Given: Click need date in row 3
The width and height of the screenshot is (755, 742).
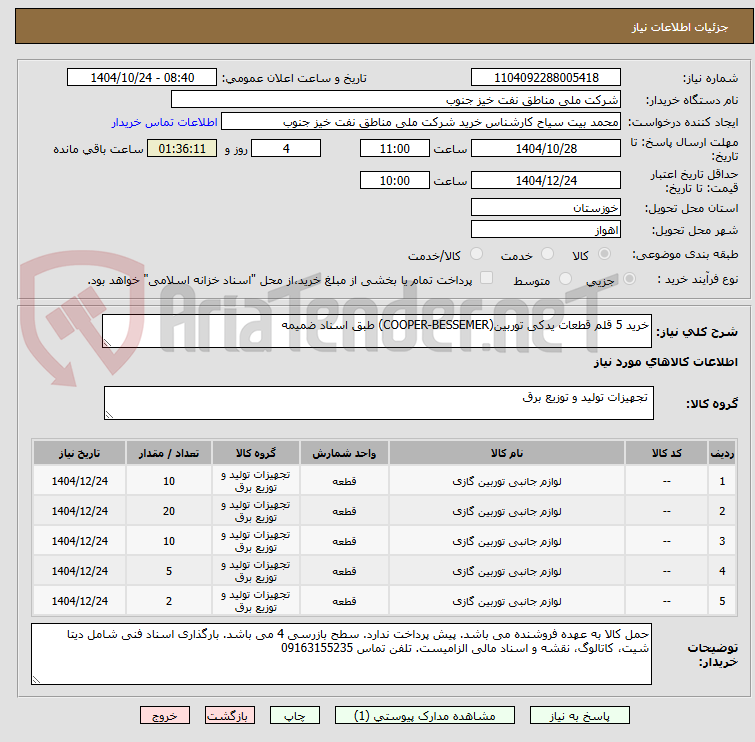Looking at the screenshot, I should click(79, 541).
